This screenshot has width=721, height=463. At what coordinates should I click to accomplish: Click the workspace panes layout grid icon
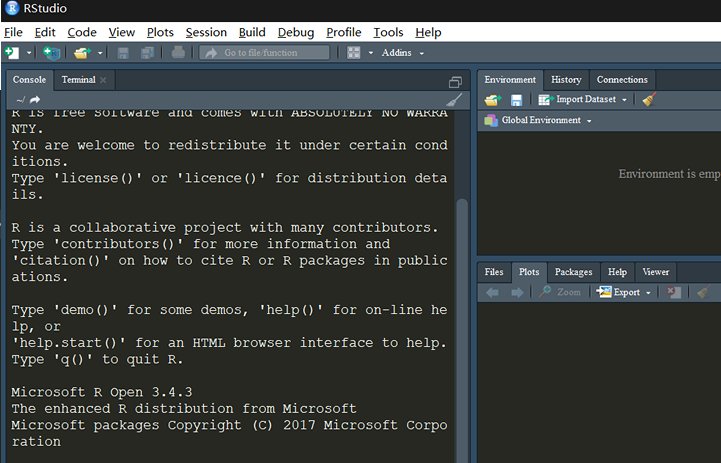(354, 52)
